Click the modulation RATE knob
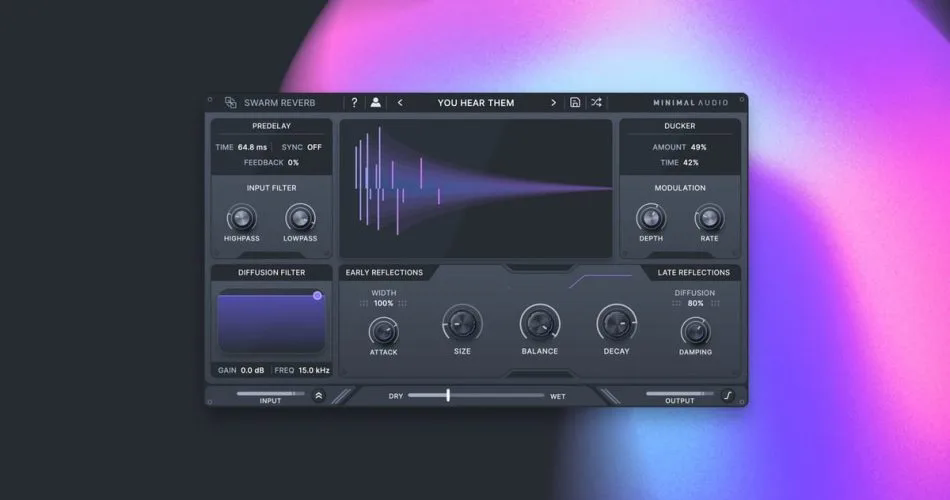 (x=709, y=218)
